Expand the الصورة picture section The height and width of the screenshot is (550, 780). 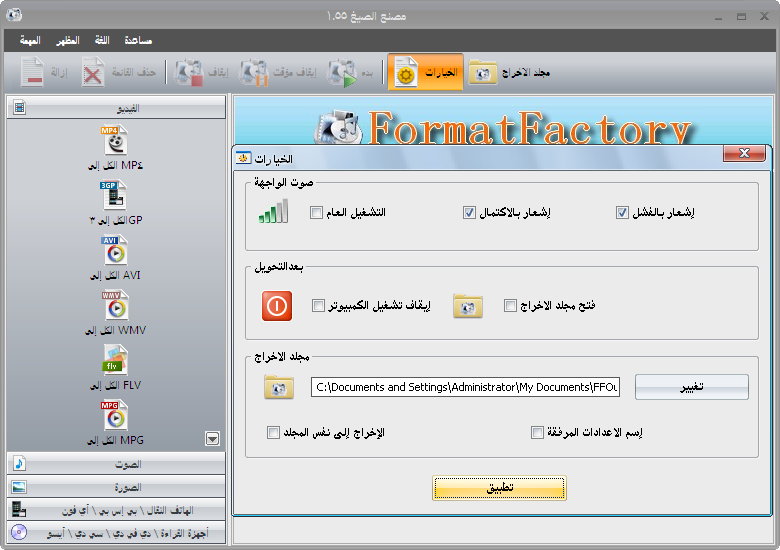tap(116, 487)
